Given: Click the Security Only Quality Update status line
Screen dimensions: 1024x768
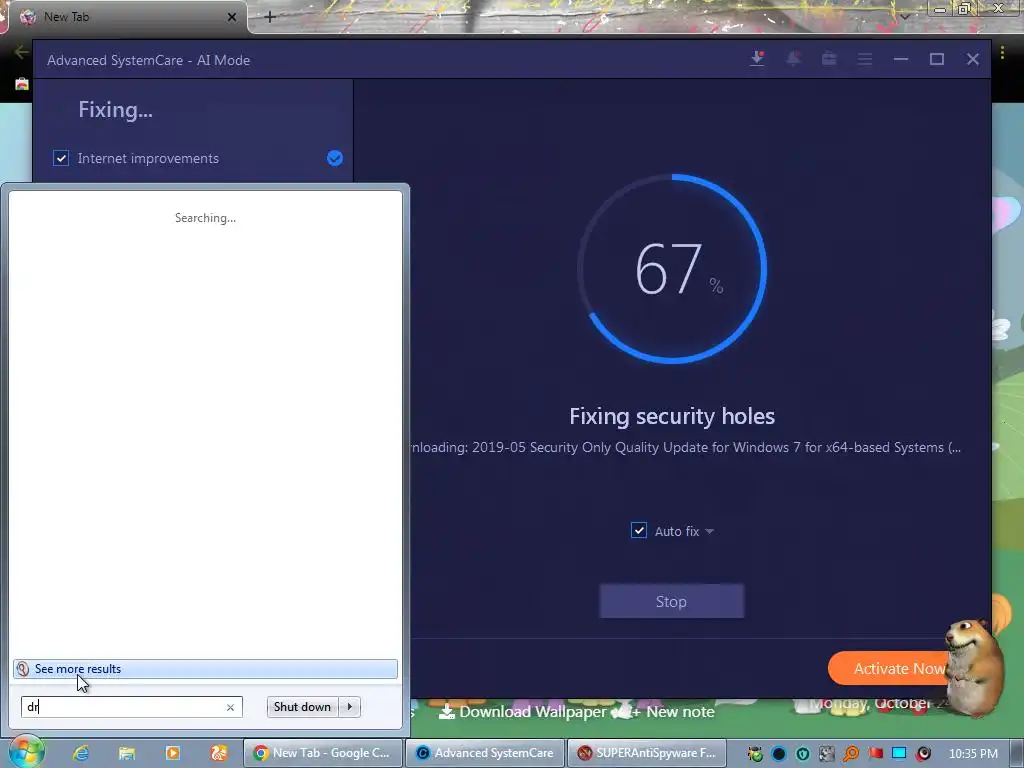Looking at the screenshot, I should coord(686,447).
